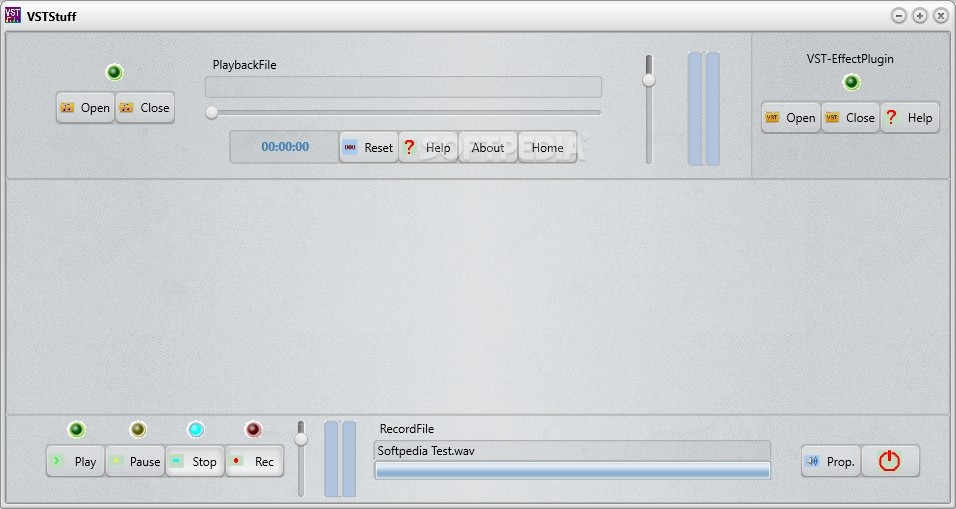
Task: Close the VSTStuff window
Action: click(x=940, y=16)
